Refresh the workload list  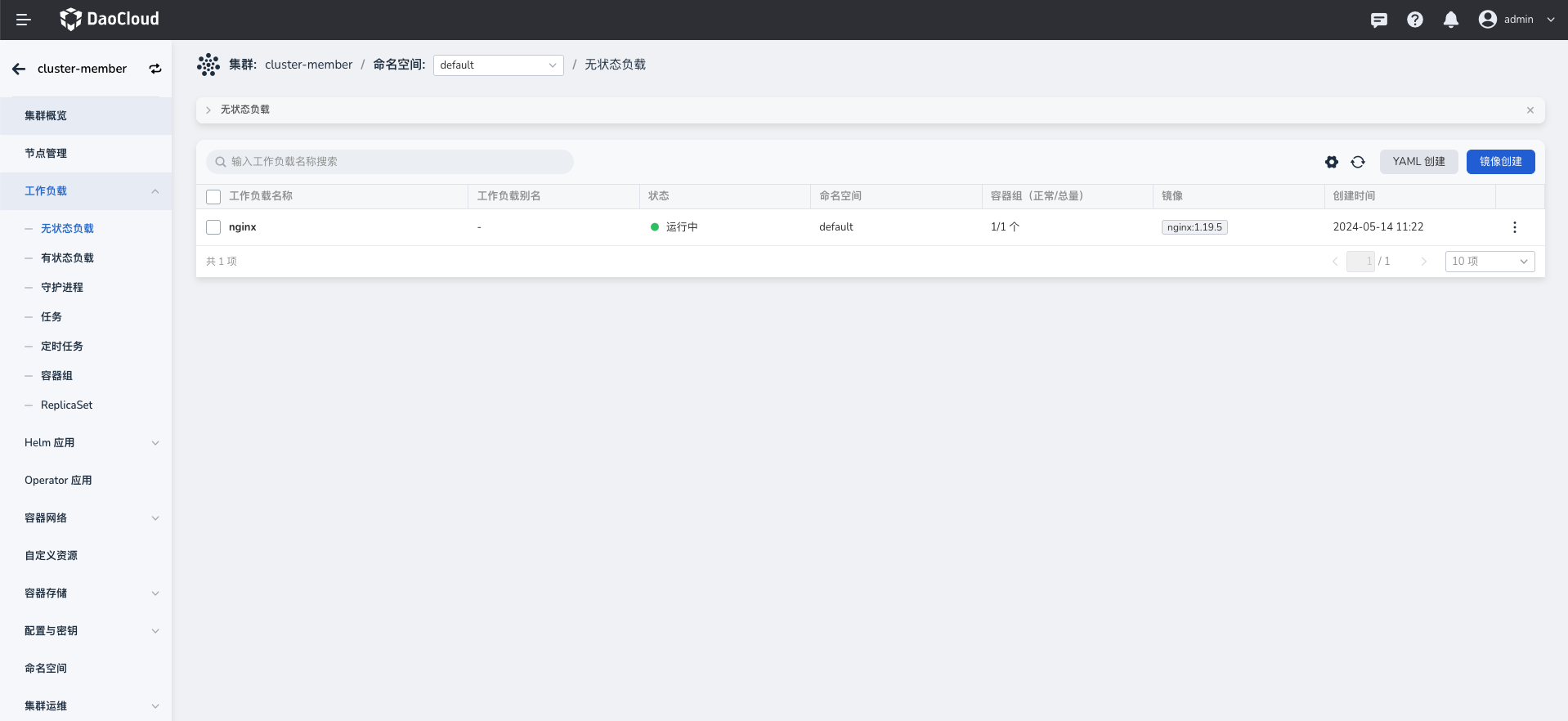[1357, 162]
